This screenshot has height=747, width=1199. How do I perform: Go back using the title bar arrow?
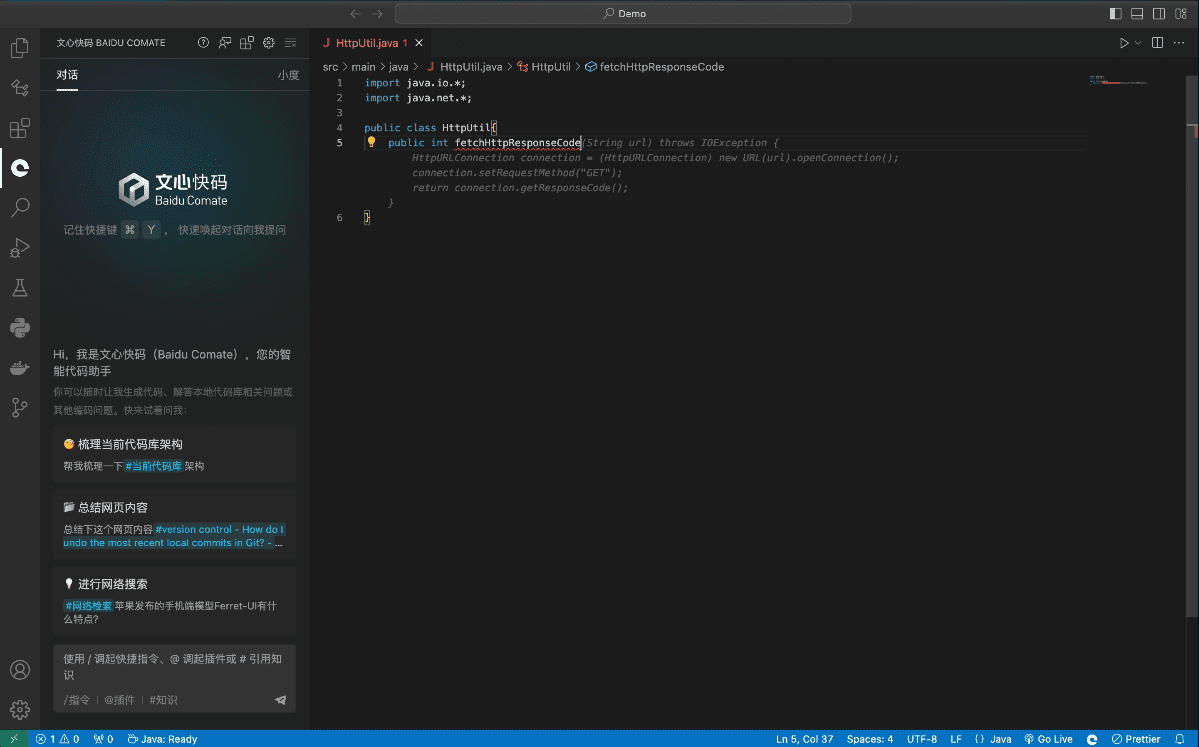pos(355,14)
